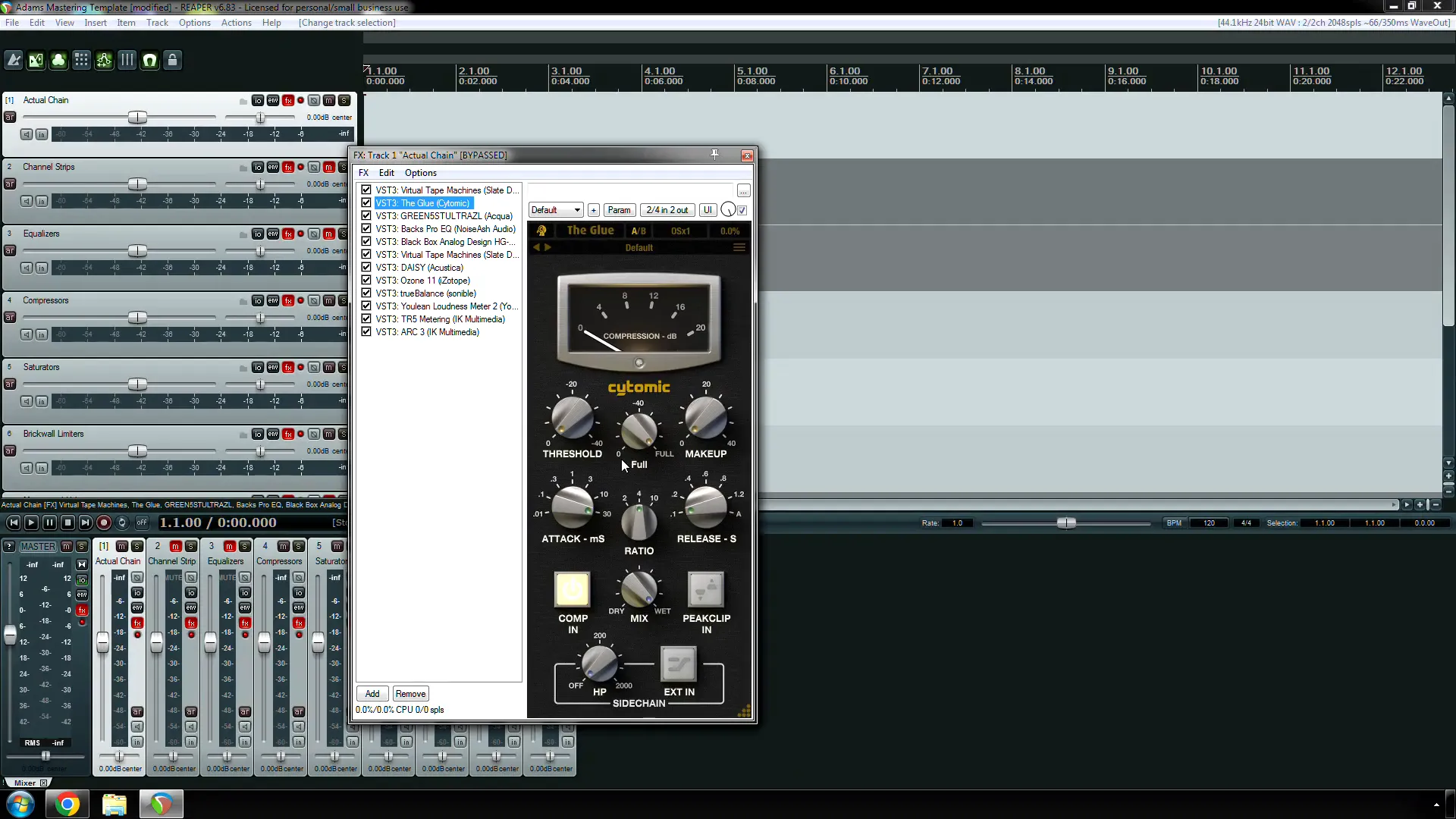Viewport: 1456px width, 819px height.
Task: Toggle PEAKCLIP IN button in The Glue
Action: [x=706, y=590]
